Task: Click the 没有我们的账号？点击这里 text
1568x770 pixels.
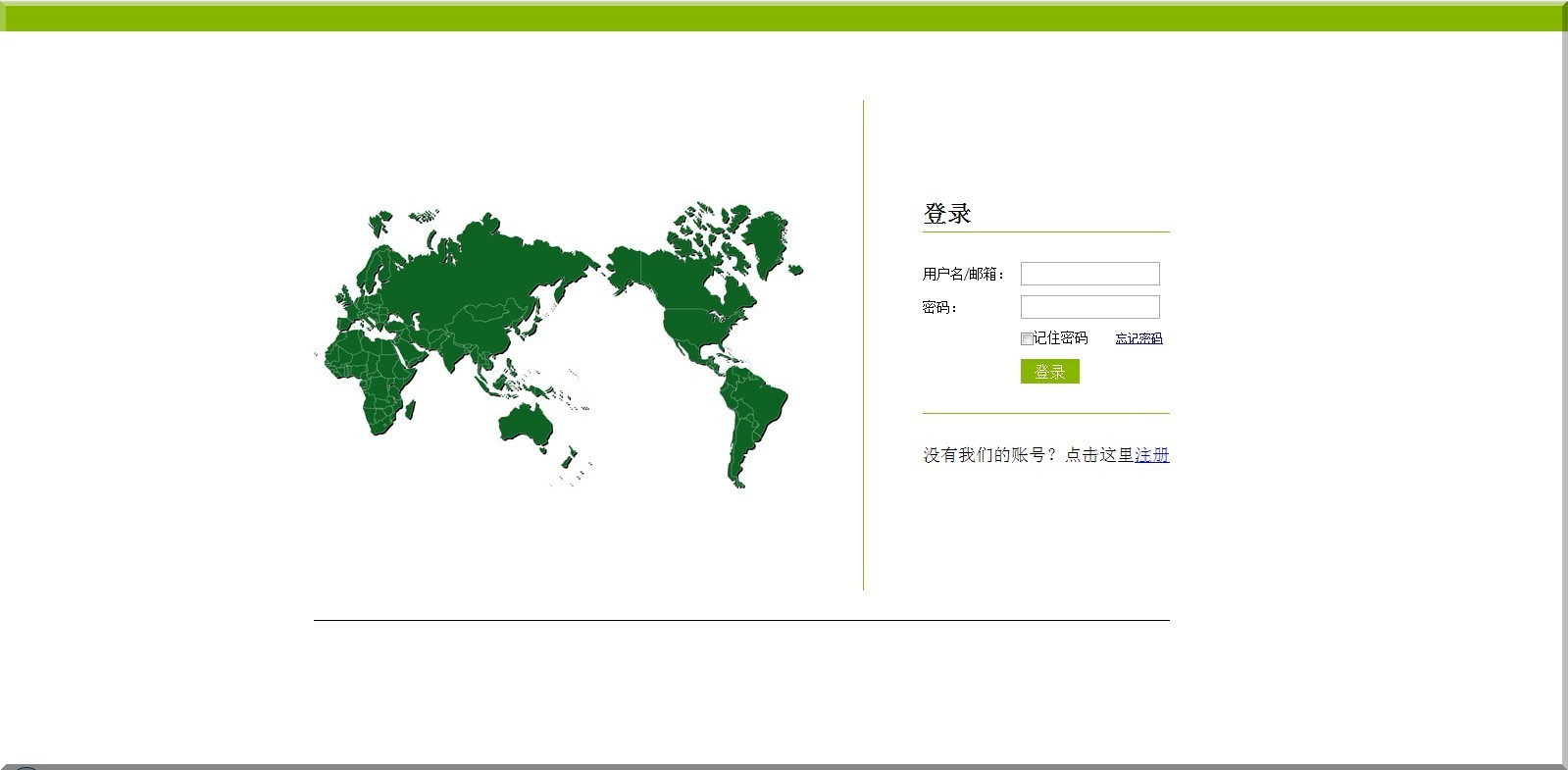Action: click(x=1028, y=455)
